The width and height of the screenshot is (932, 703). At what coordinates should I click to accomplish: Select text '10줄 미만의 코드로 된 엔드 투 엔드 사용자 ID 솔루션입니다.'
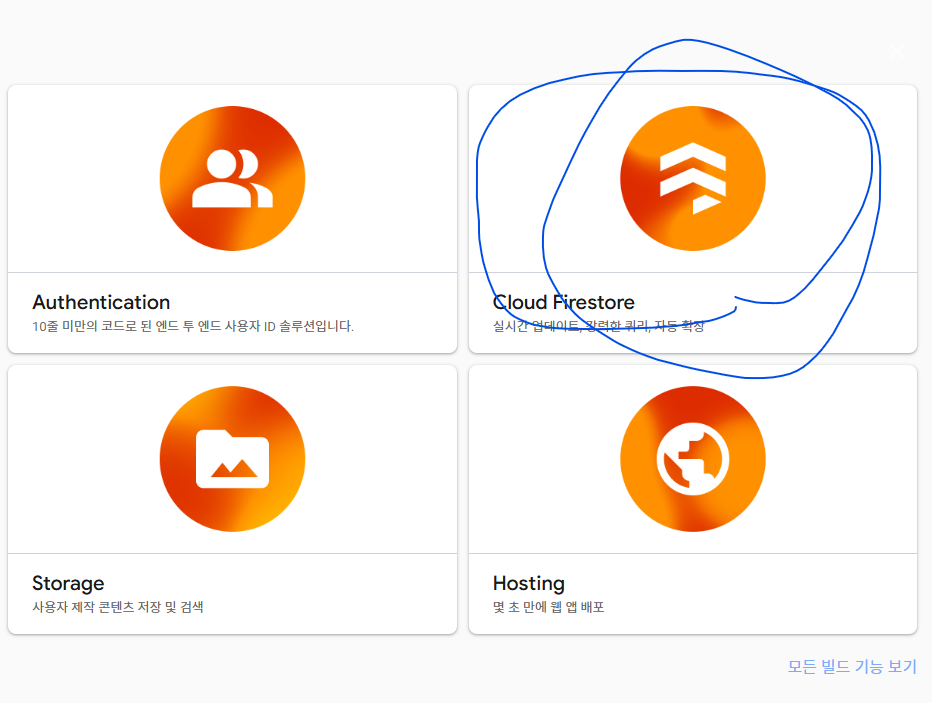[x=193, y=326]
